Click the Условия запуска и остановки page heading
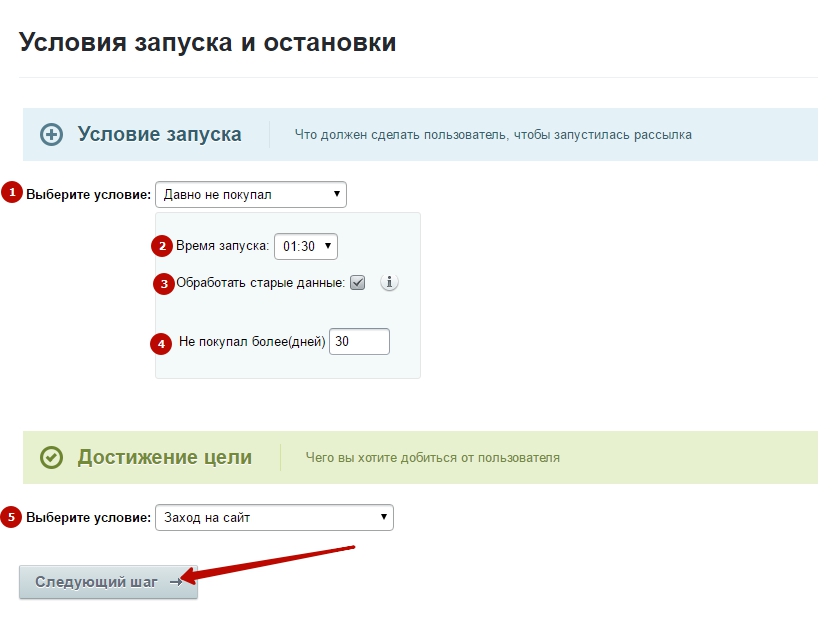The image size is (838, 618). tap(207, 42)
